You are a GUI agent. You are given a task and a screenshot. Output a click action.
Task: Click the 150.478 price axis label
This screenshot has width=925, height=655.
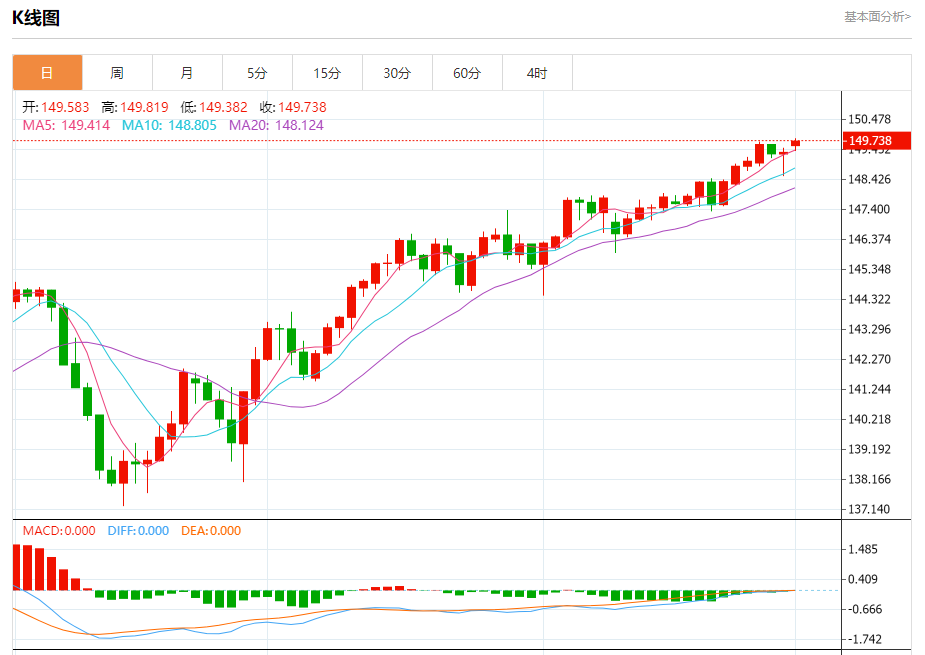tap(870, 119)
